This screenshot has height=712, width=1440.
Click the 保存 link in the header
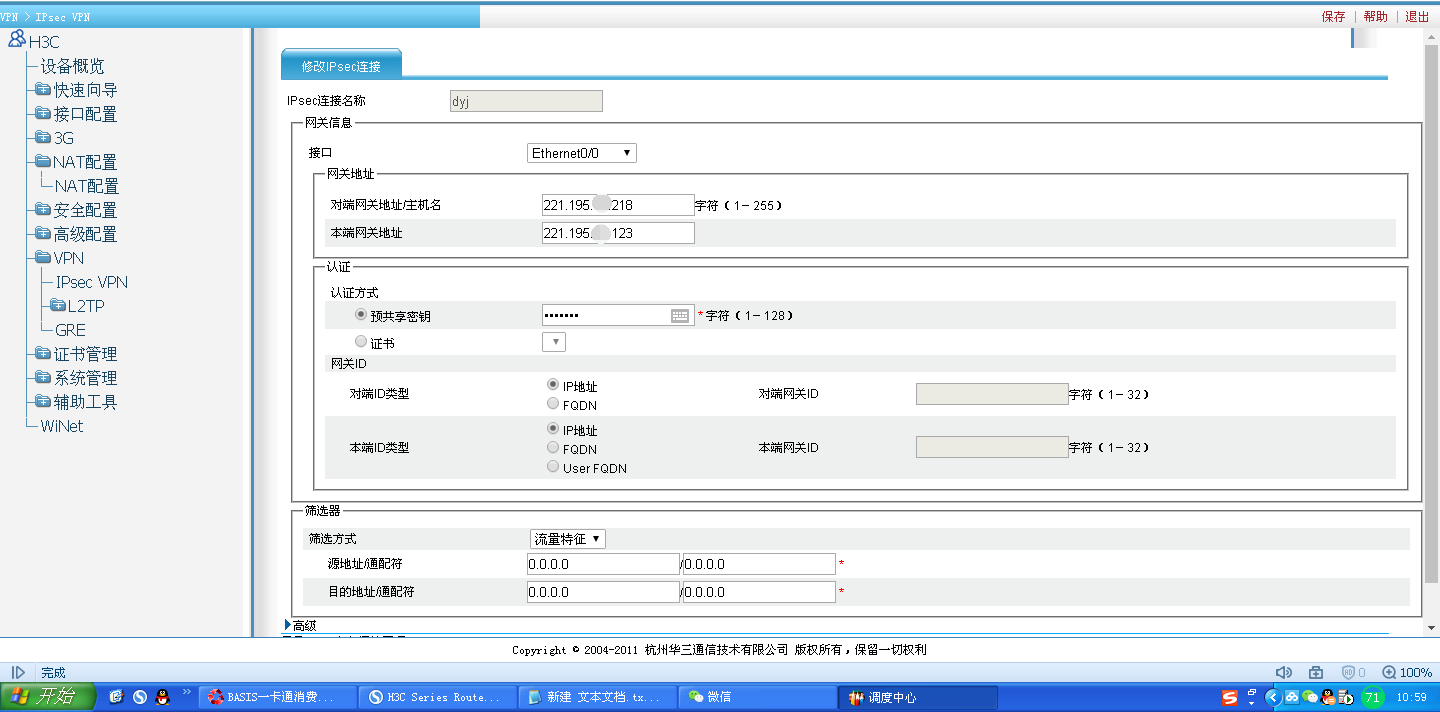point(1333,16)
